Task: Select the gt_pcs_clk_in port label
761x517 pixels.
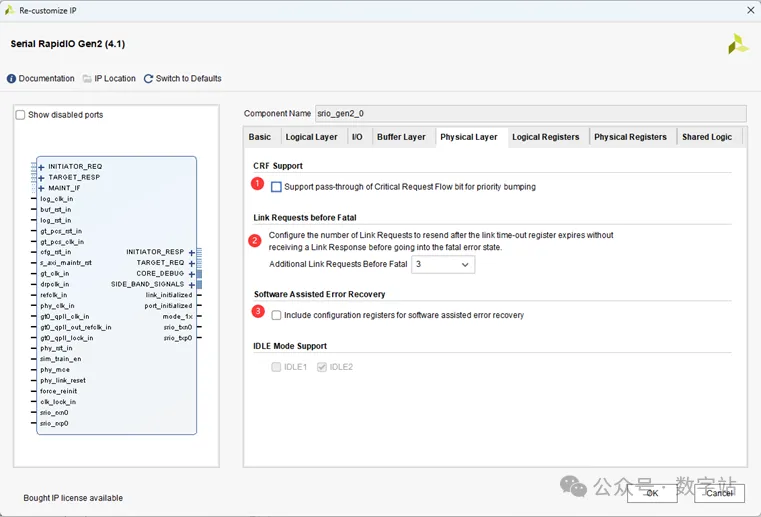Action: 62,242
